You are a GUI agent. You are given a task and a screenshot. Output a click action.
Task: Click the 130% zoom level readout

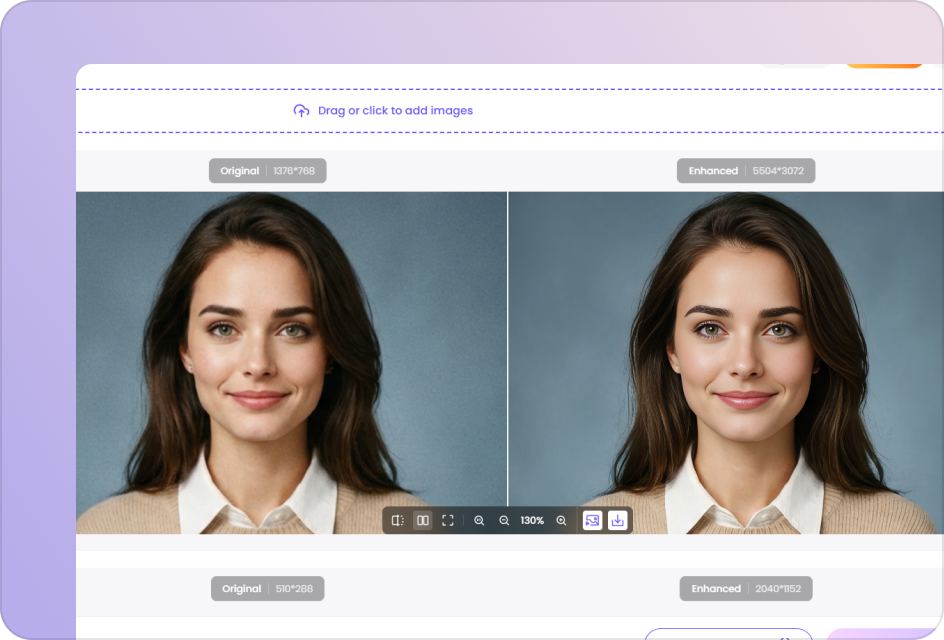point(532,520)
